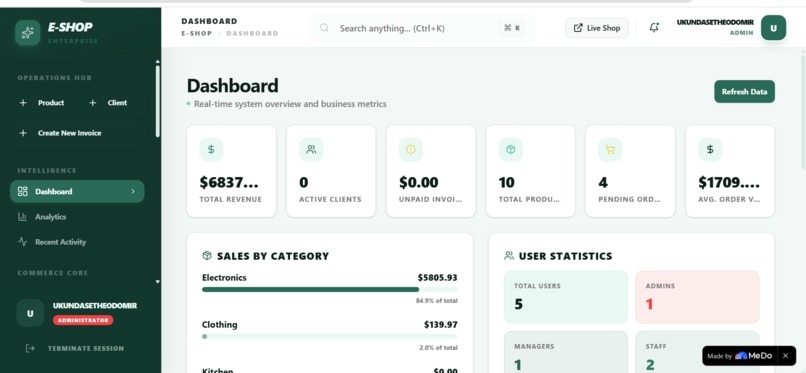This screenshot has height=373, width=806.
Task: Click the Clothing sales progress bar
Action: (329, 337)
